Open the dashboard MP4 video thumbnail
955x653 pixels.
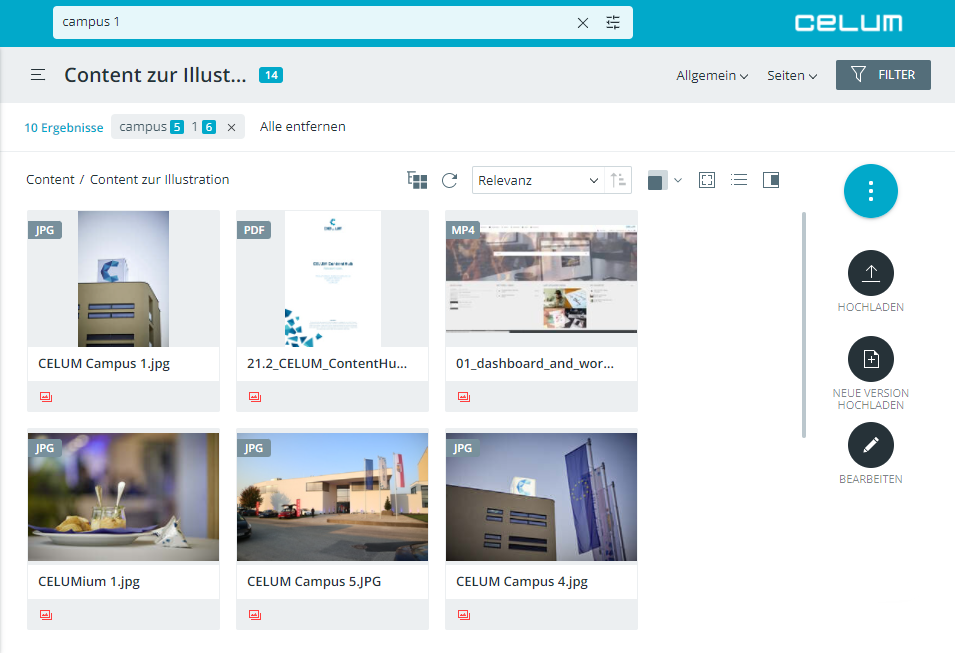[541, 279]
